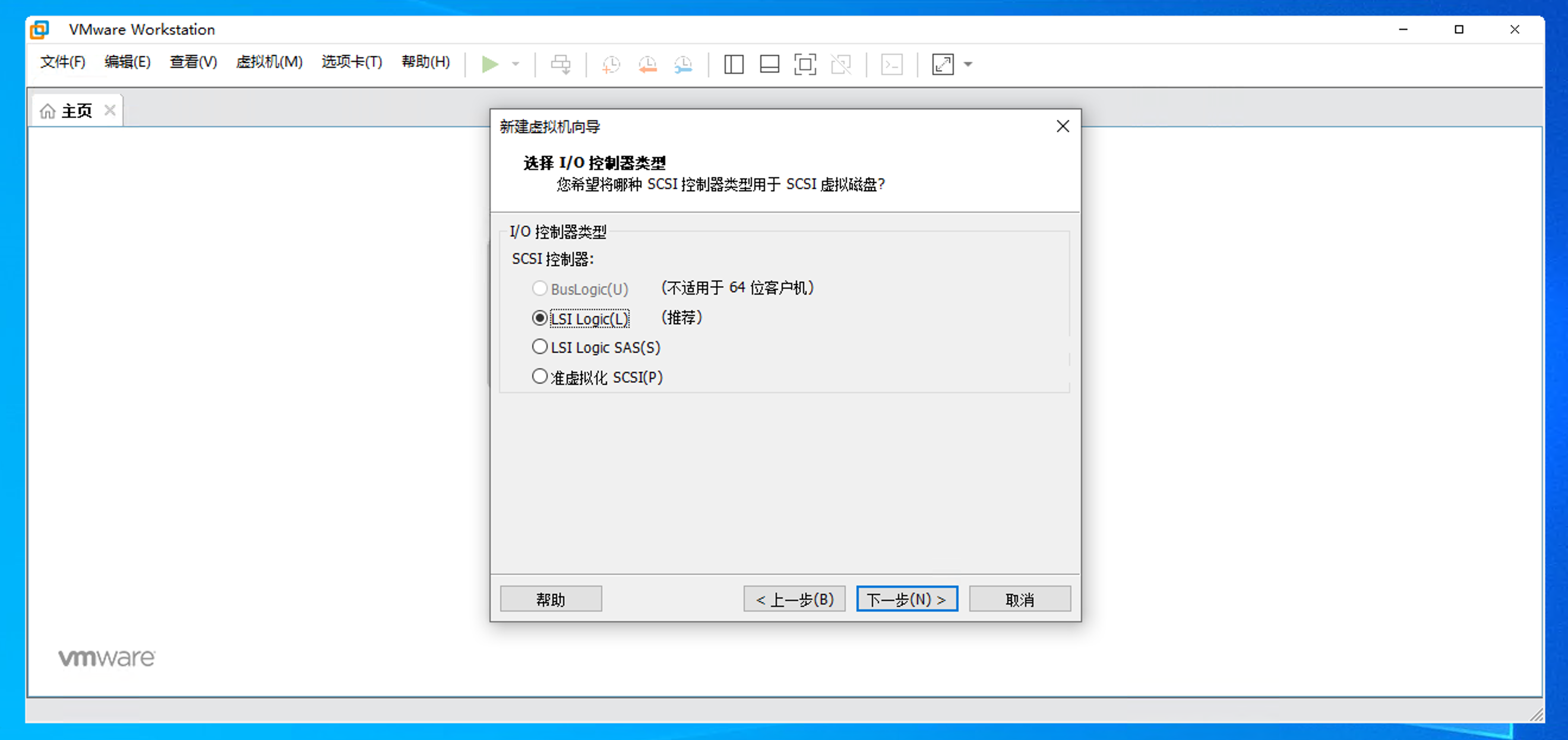Open the stretch mode dropdown arrow

click(x=967, y=64)
